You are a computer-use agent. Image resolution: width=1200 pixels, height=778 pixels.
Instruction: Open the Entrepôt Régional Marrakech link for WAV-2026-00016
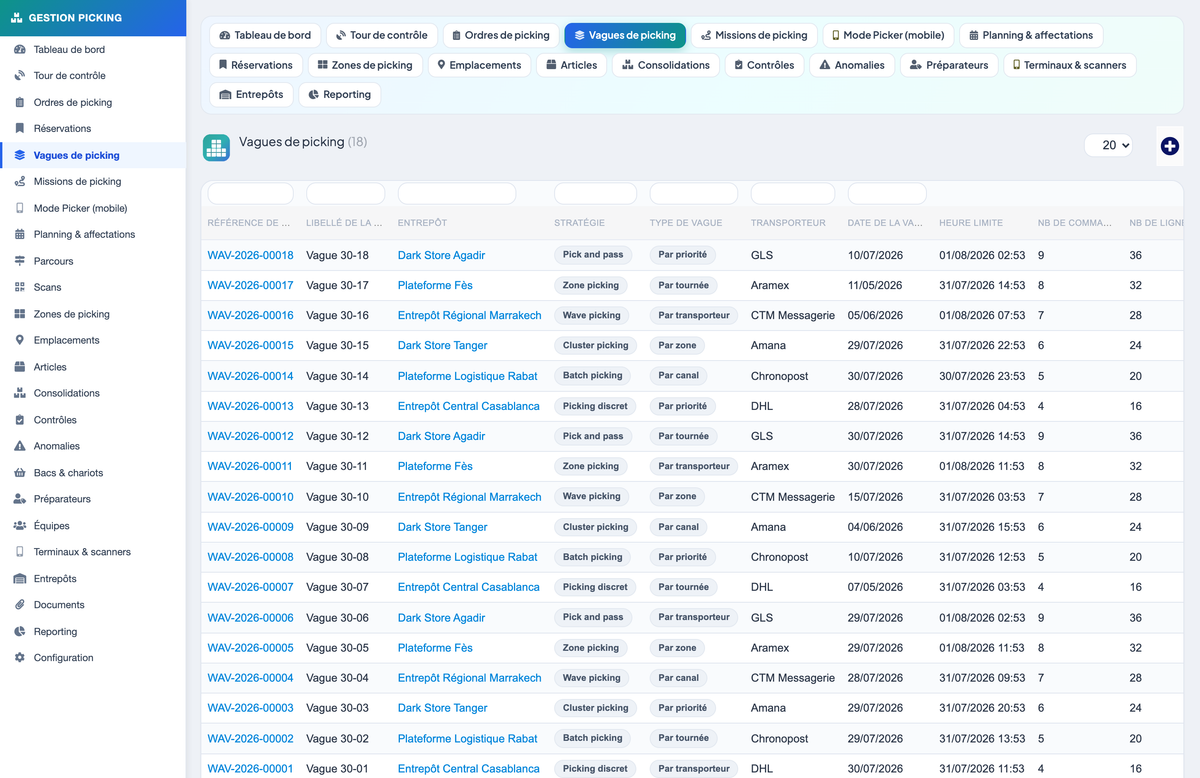[x=469, y=316]
